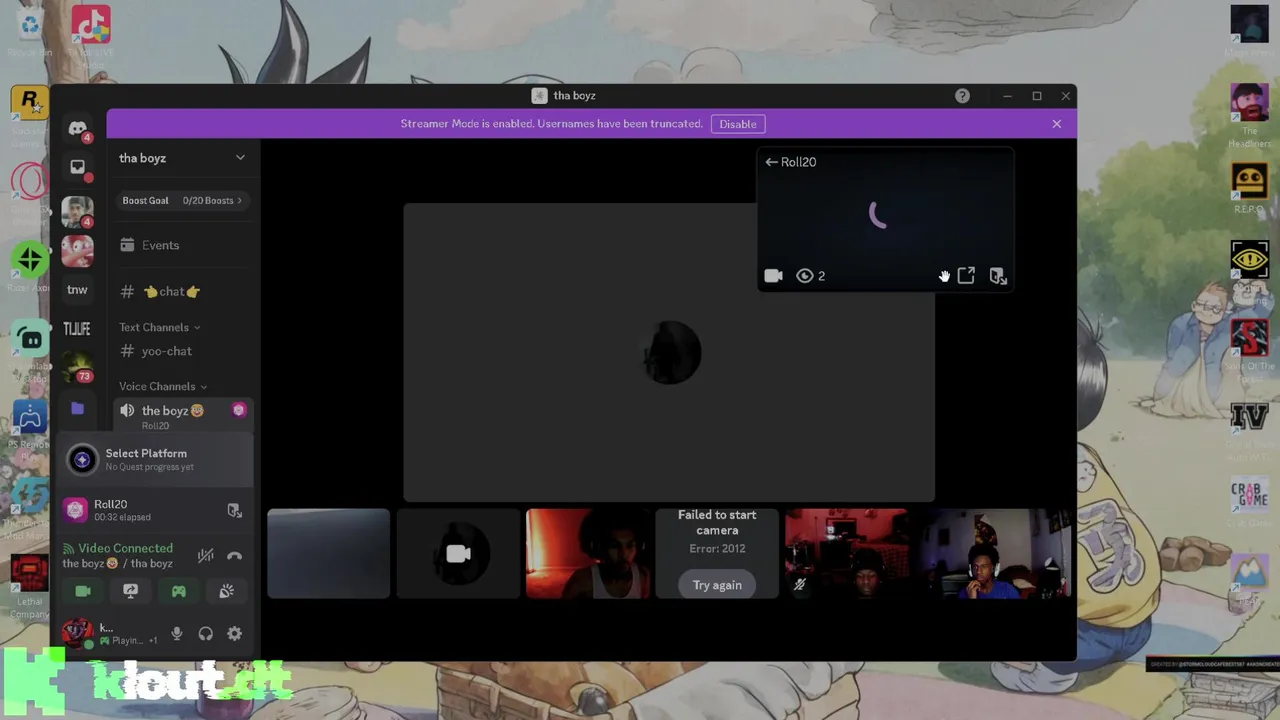The height and width of the screenshot is (720, 1280).
Task: Open the TJLIFE server
Action: [x=77, y=329]
